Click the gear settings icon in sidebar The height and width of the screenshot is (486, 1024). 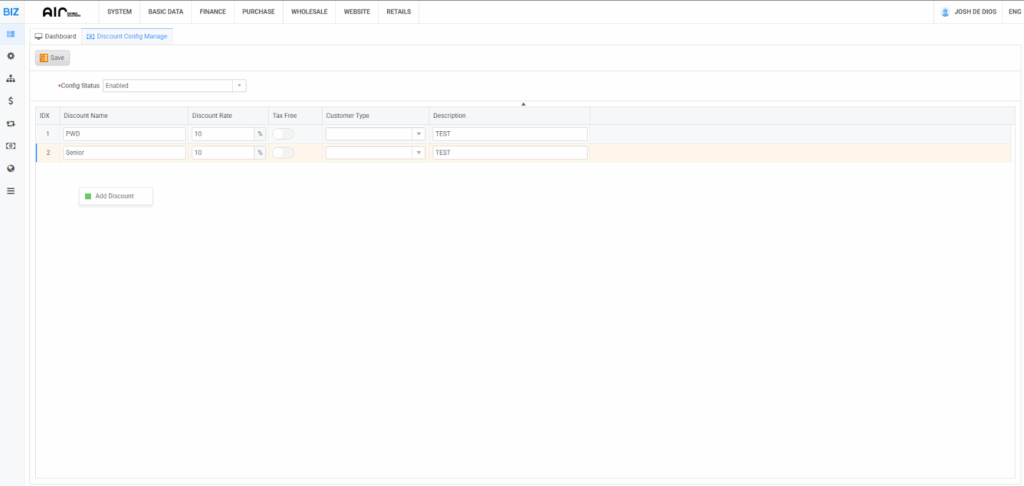pos(10,56)
